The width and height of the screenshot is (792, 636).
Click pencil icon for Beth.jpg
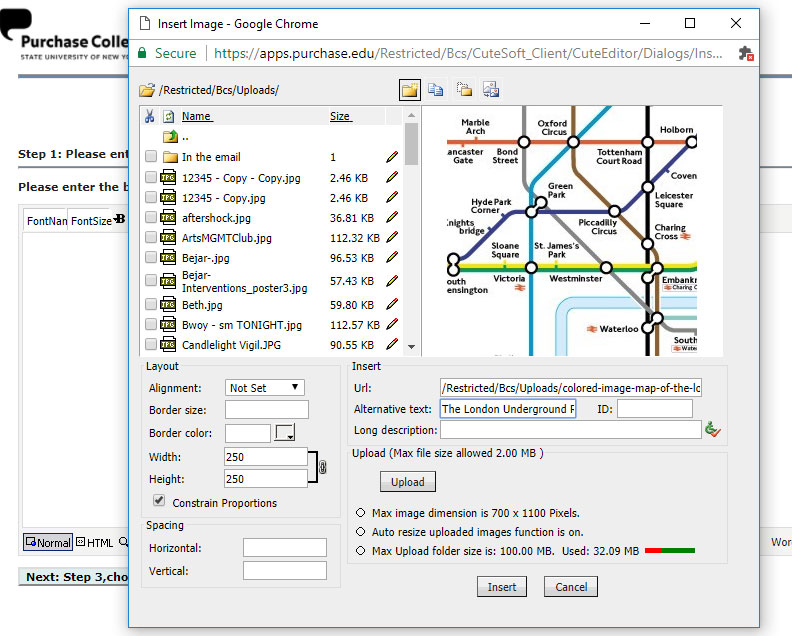[392, 305]
